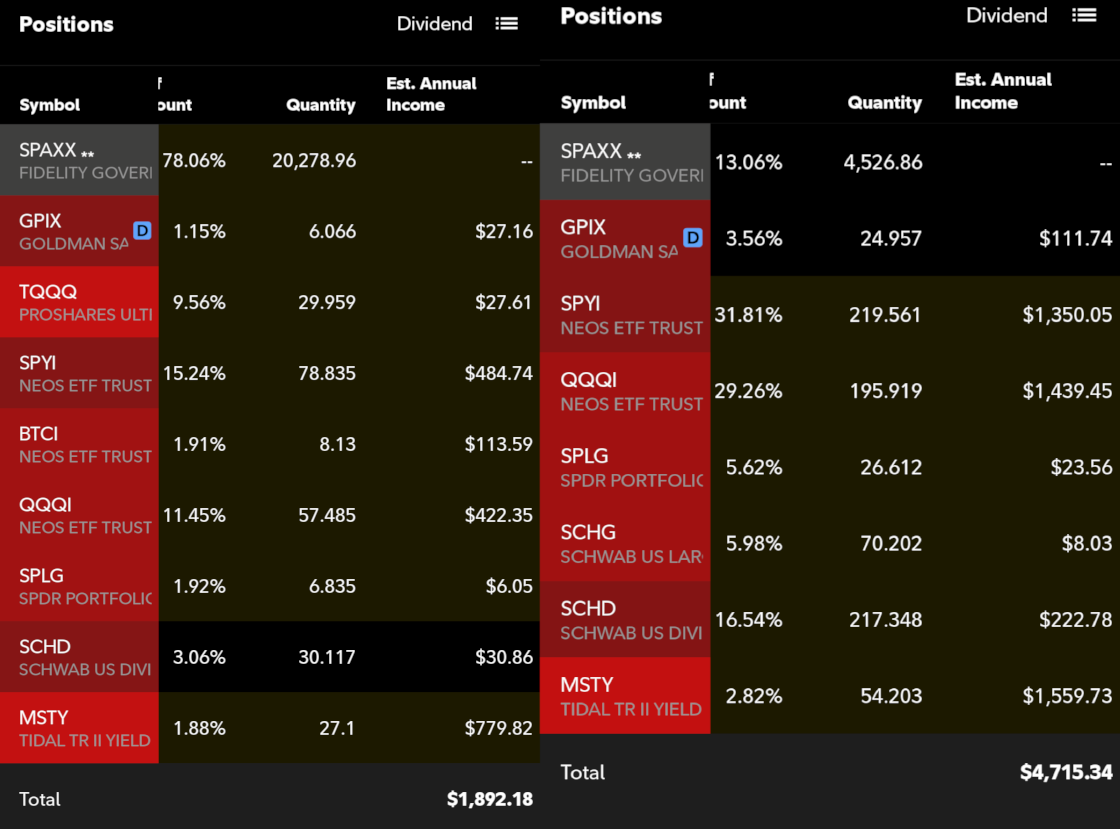The image size is (1120, 829).
Task: Click the blue D badge on left GPIX row
Action: point(142,231)
